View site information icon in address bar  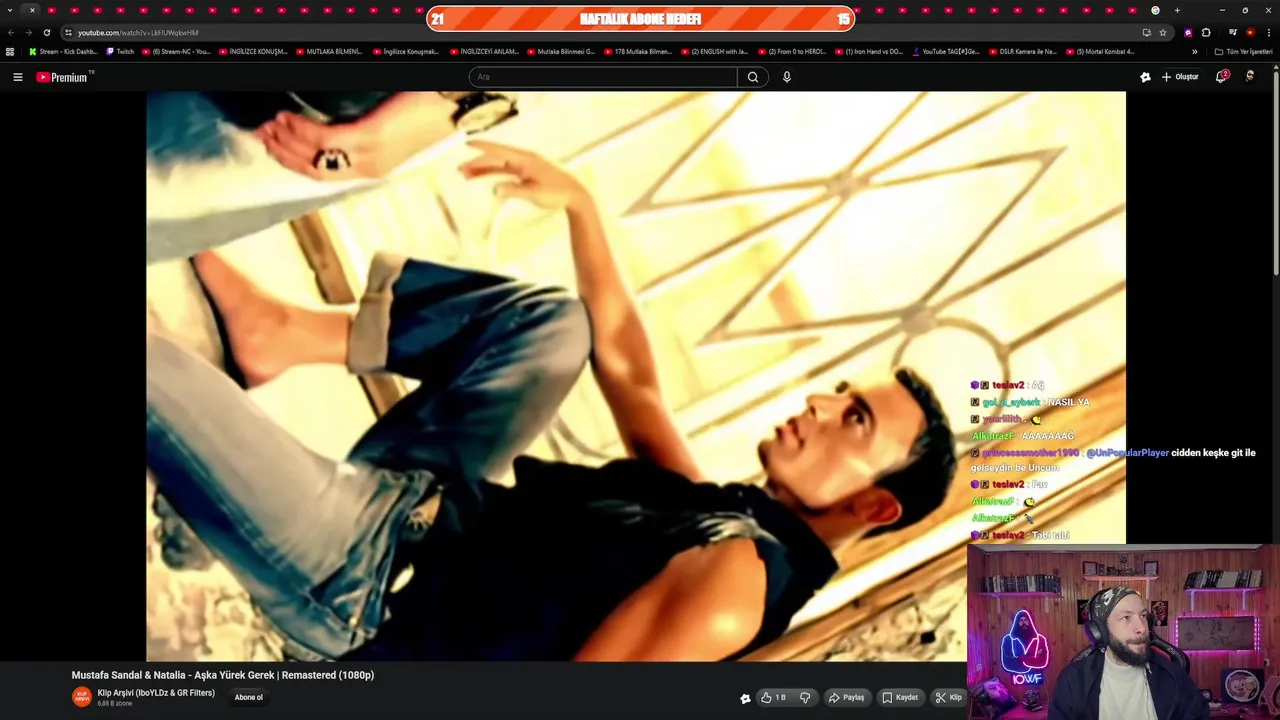(68, 33)
